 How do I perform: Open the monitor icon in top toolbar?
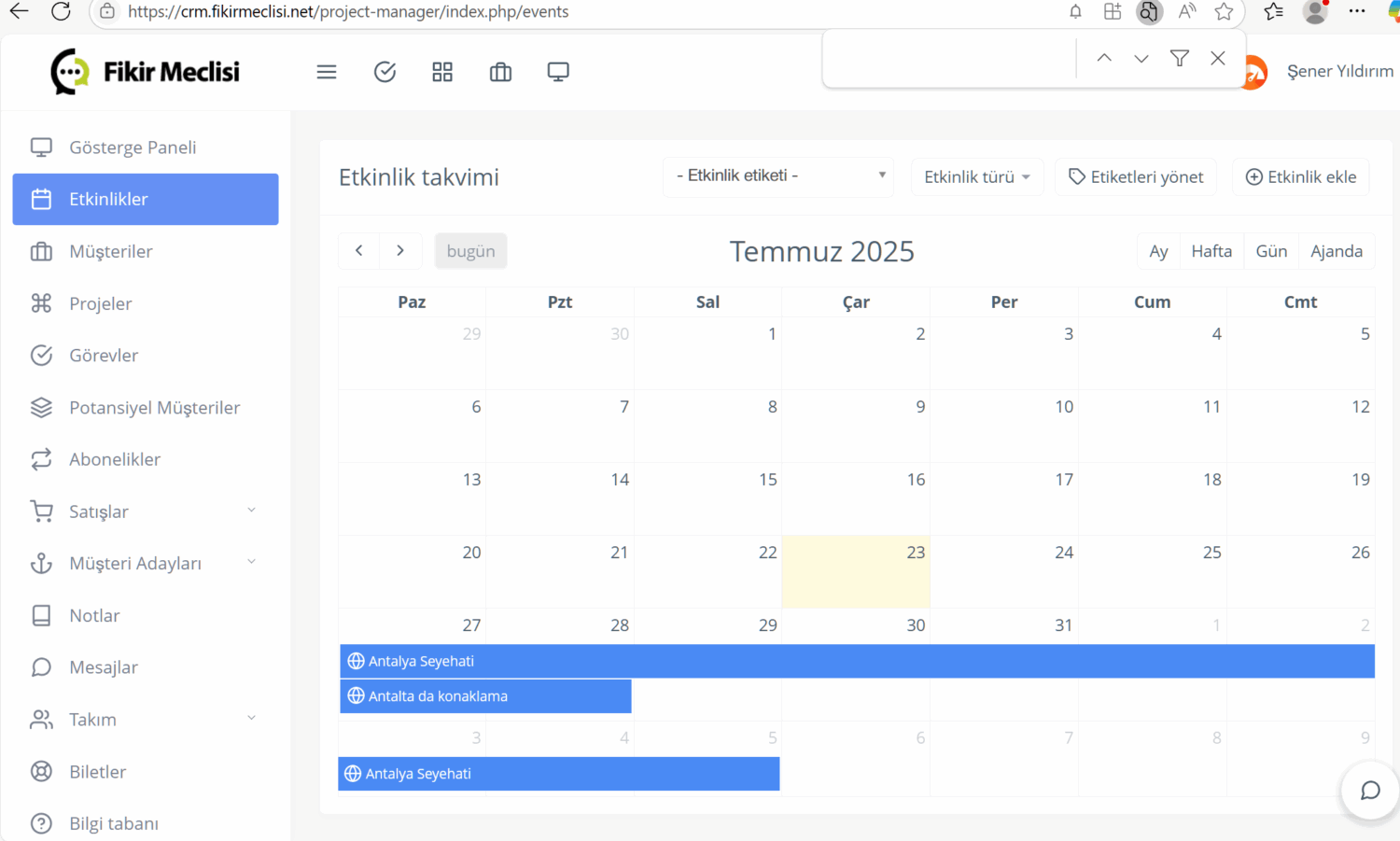(558, 72)
